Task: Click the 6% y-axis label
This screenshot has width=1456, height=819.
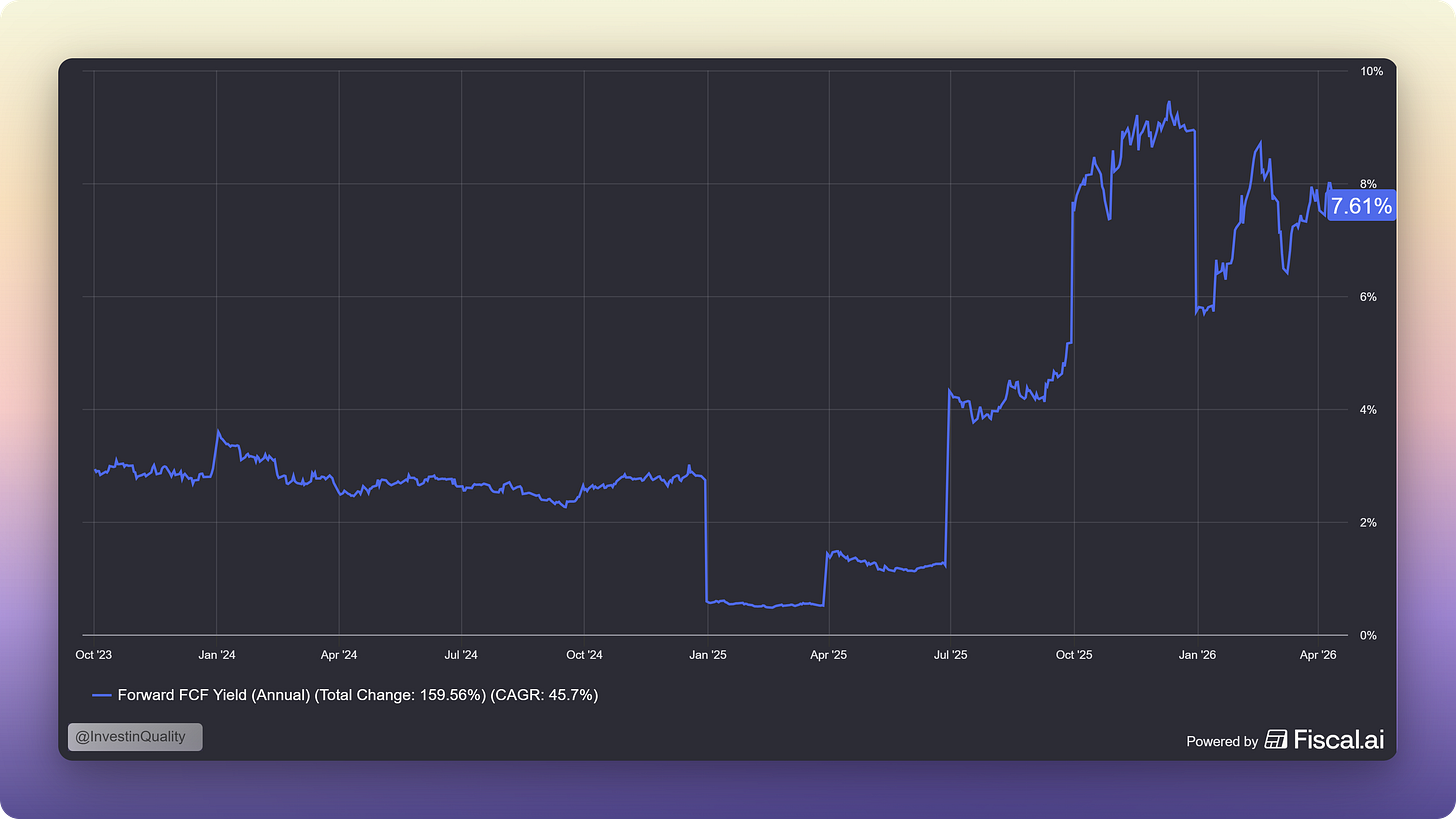Action: (1368, 297)
